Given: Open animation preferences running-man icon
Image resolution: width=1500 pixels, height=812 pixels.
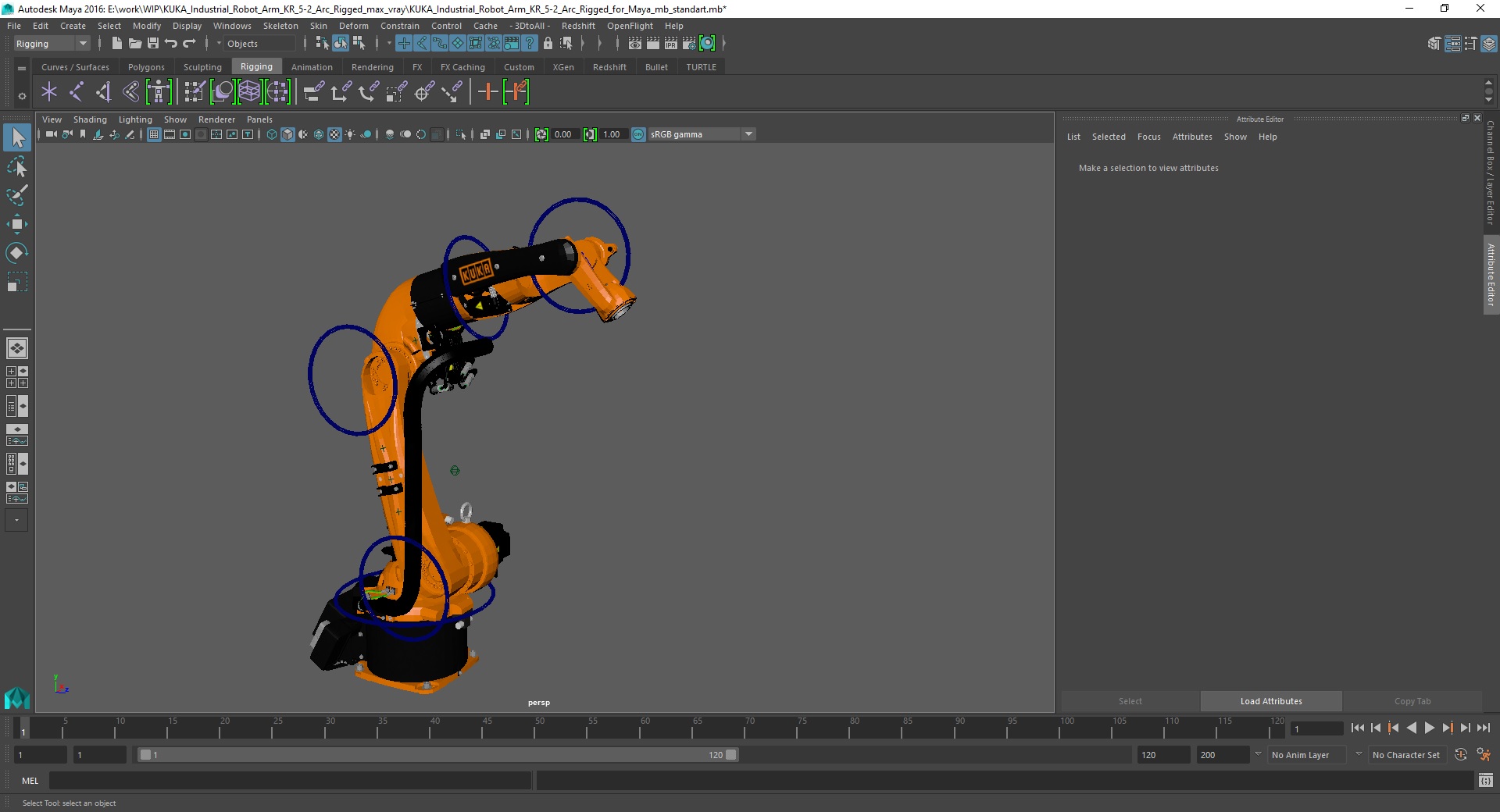Looking at the screenshot, I should point(1484,755).
